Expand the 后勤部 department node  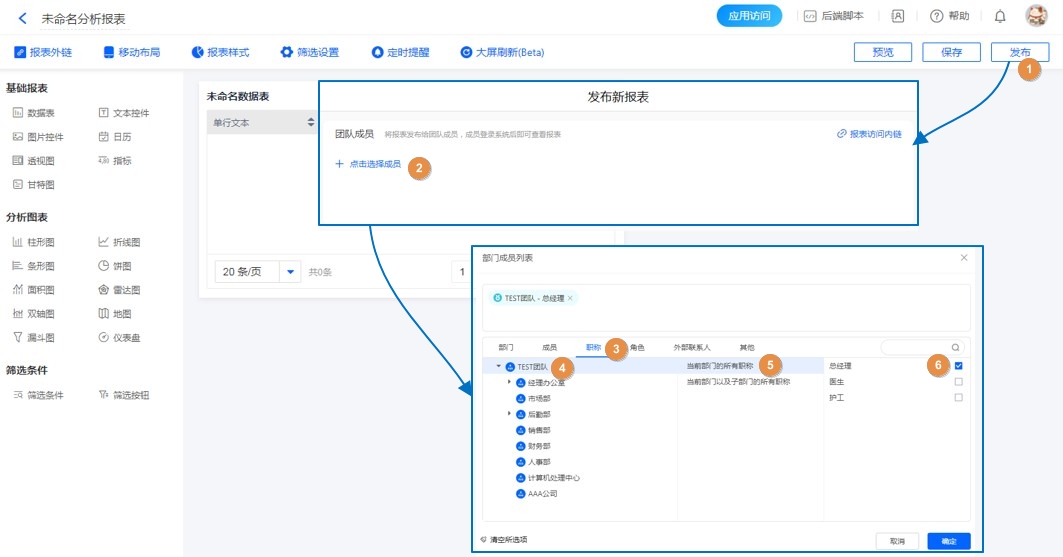click(x=509, y=414)
